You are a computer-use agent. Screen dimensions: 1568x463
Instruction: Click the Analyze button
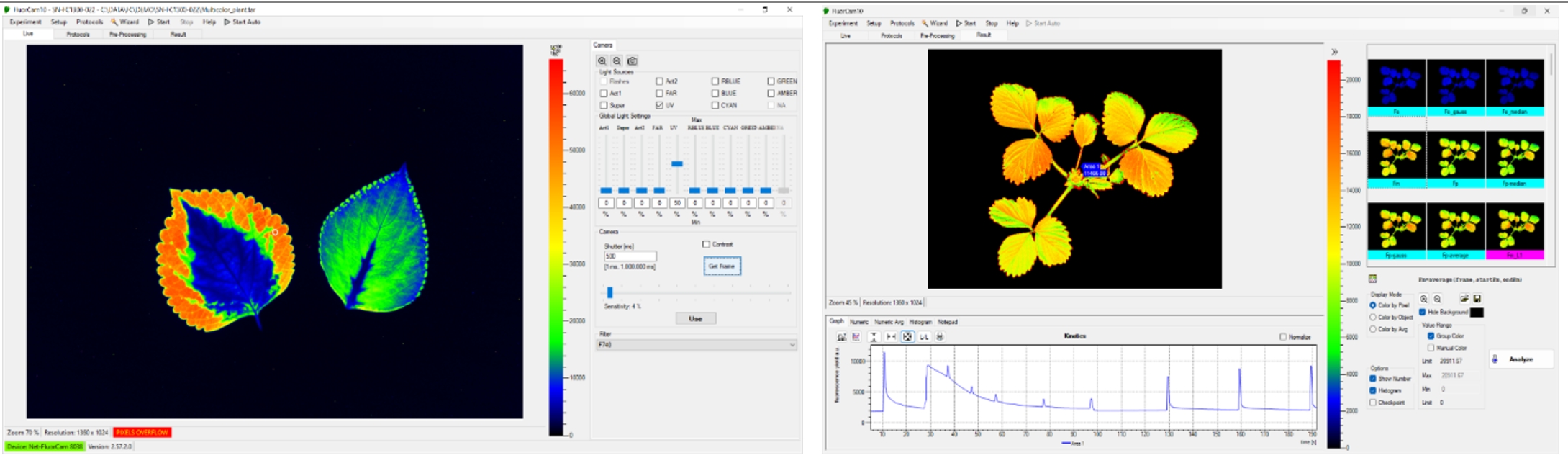point(1521,359)
